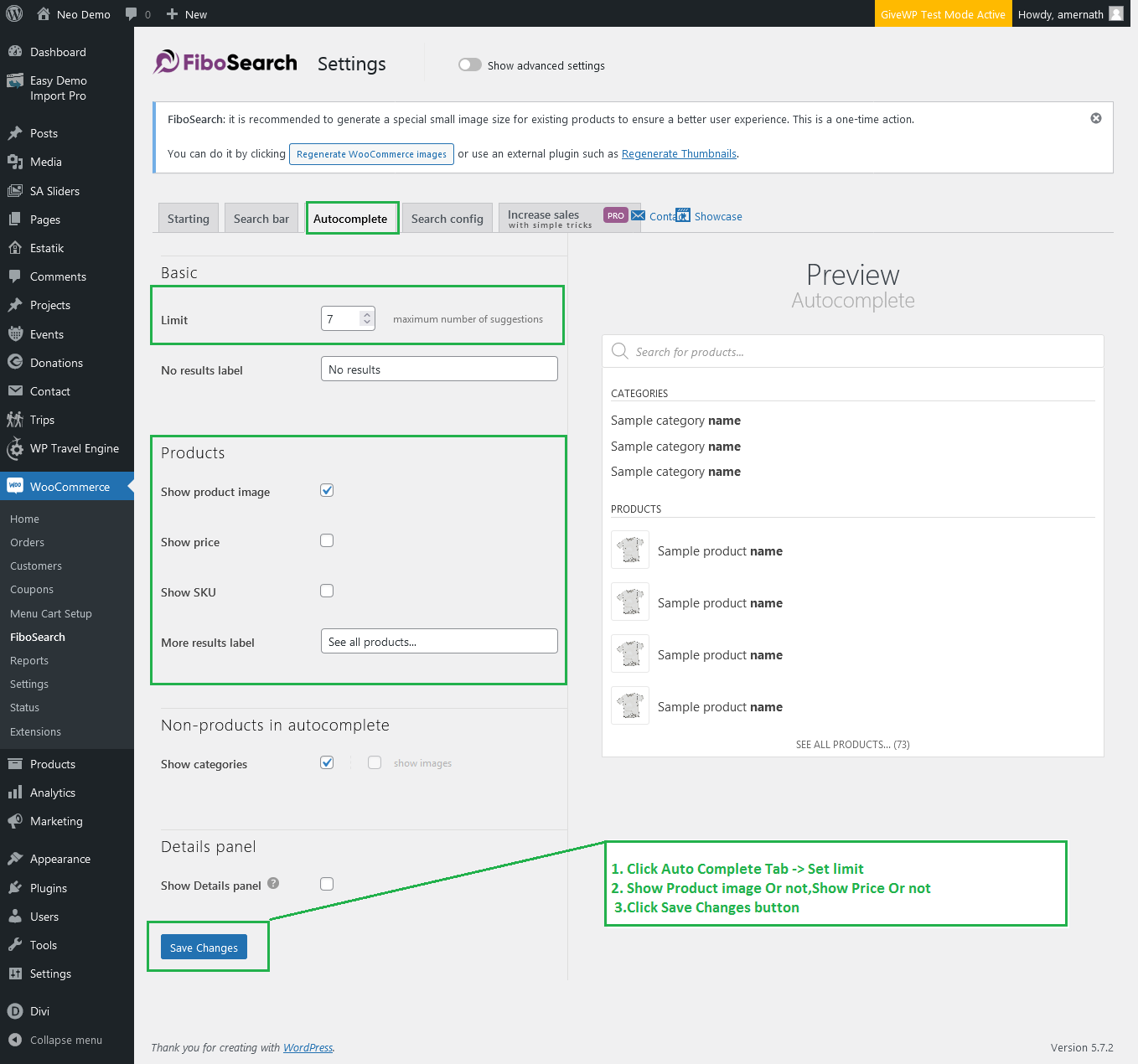Viewport: 1138px width, 1064px height.
Task: Open FiboSearch submenu under WooCommerce
Action: (x=38, y=637)
